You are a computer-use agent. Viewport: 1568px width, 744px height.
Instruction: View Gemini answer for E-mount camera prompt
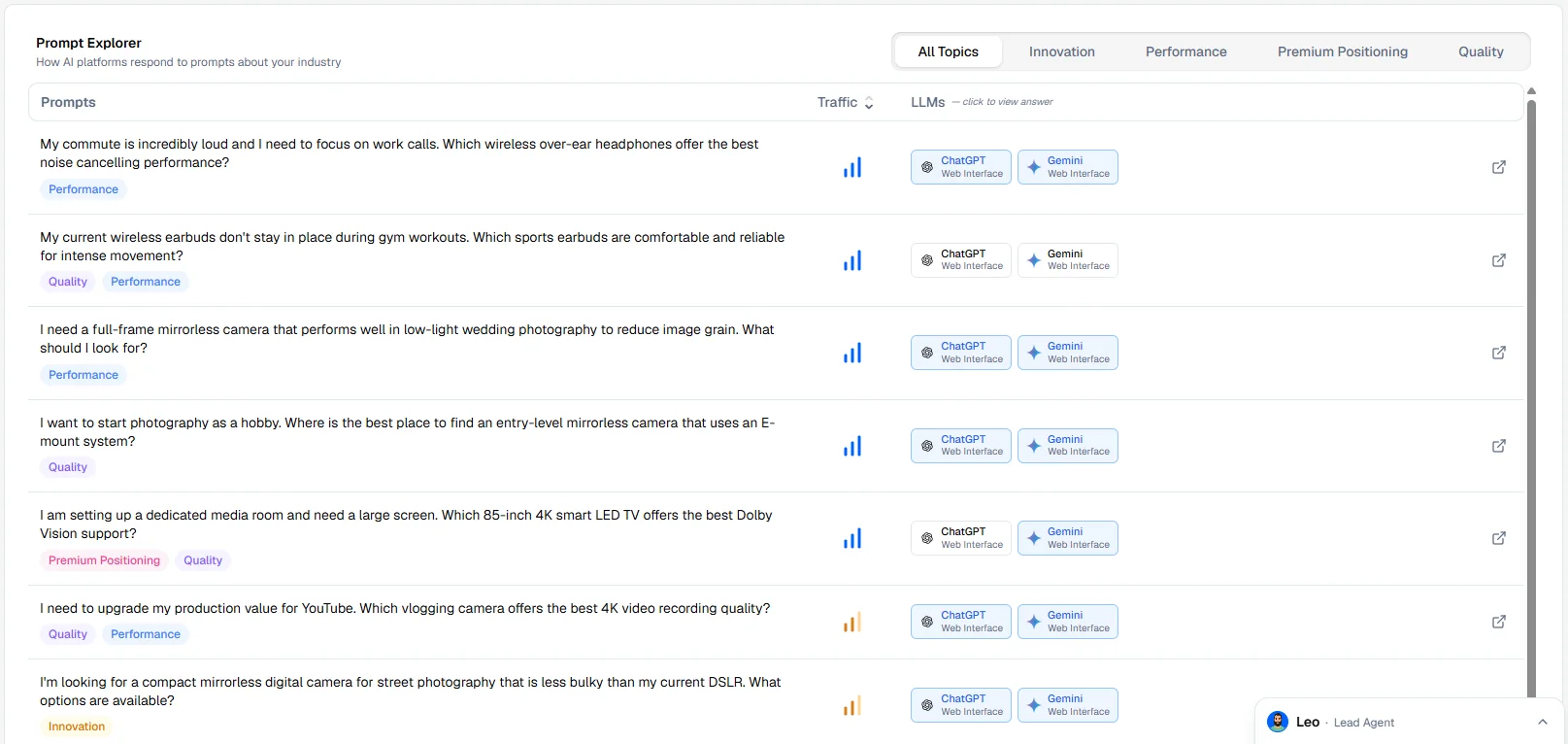(x=1068, y=446)
